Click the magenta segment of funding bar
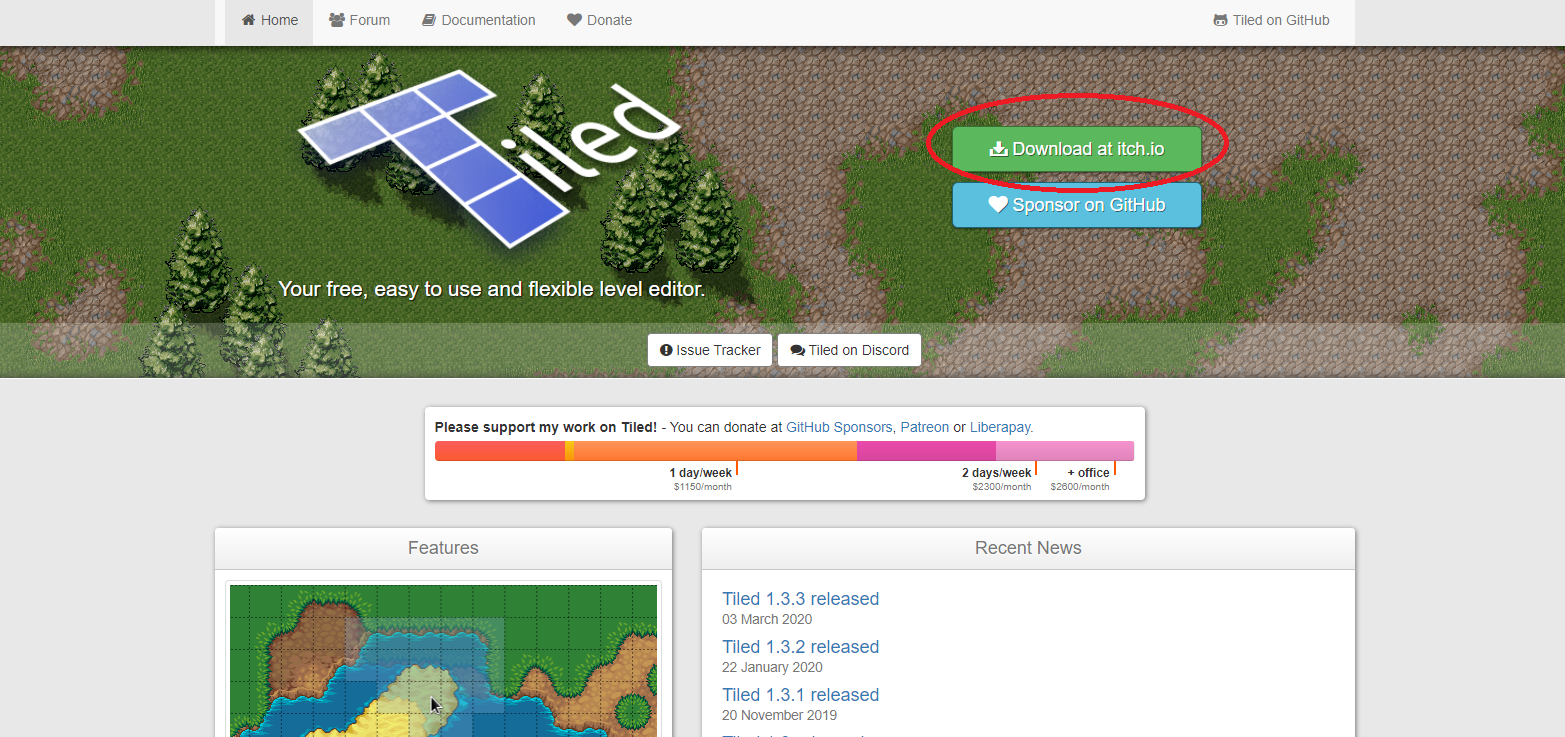Screen dimensions: 1565x737 (x=926, y=451)
